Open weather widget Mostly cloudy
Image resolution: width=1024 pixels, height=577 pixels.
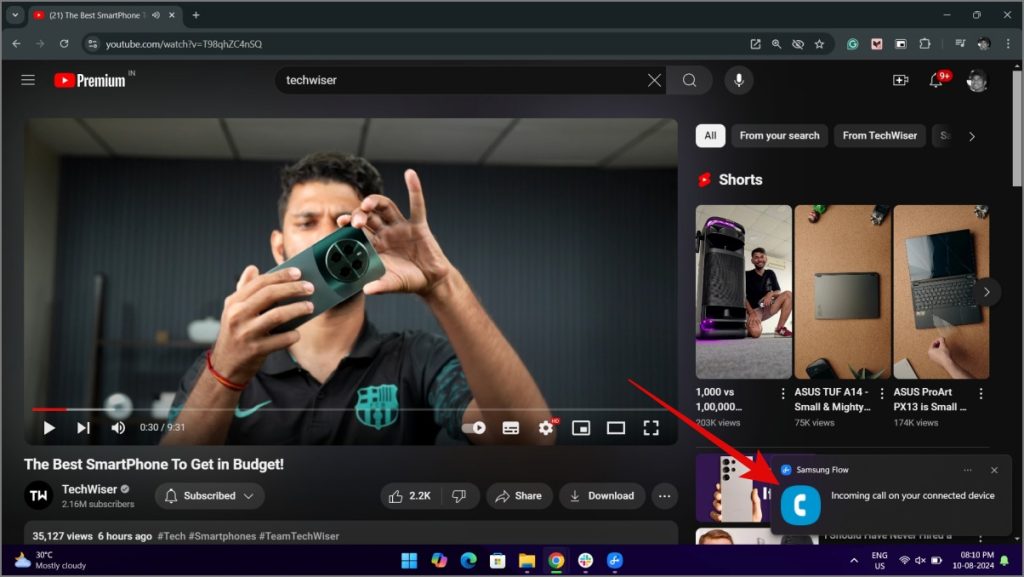[x=50, y=560]
